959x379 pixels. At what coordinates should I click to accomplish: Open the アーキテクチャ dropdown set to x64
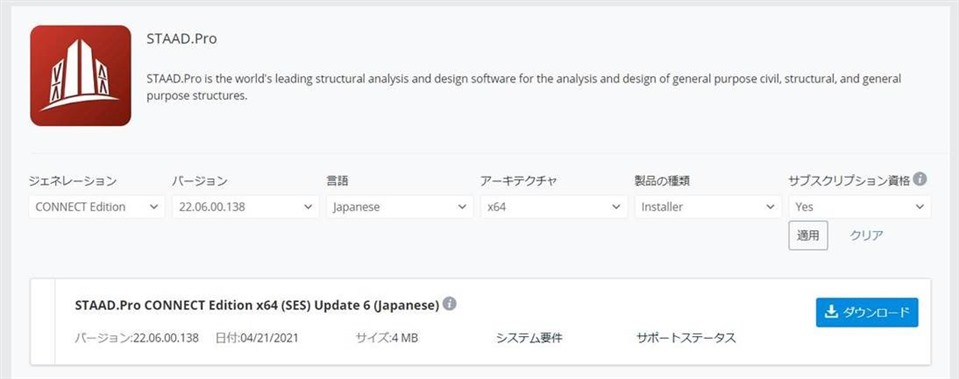[554, 207]
